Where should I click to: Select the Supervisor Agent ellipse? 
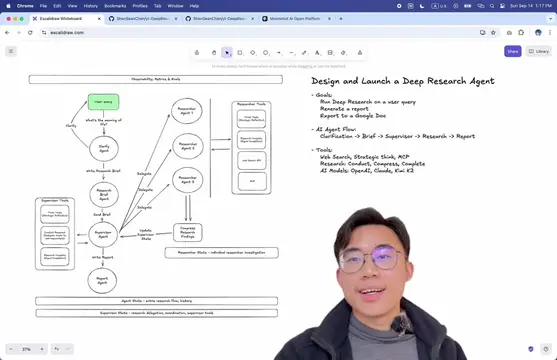(x=103, y=235)
